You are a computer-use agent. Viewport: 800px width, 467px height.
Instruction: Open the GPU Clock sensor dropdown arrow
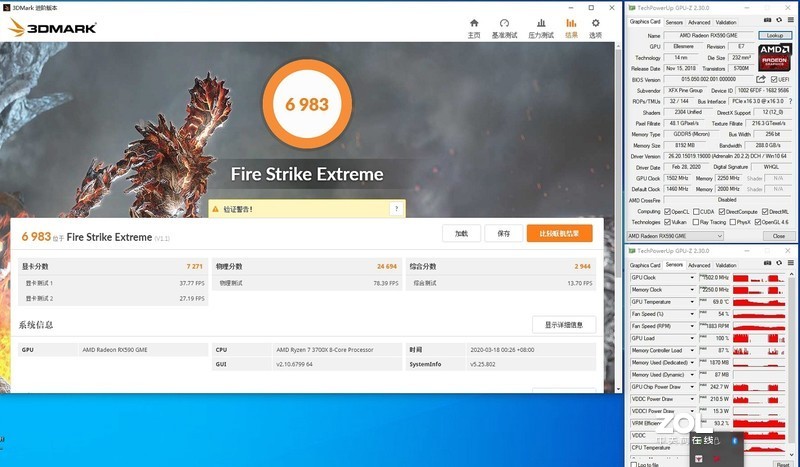pos(692,278)
